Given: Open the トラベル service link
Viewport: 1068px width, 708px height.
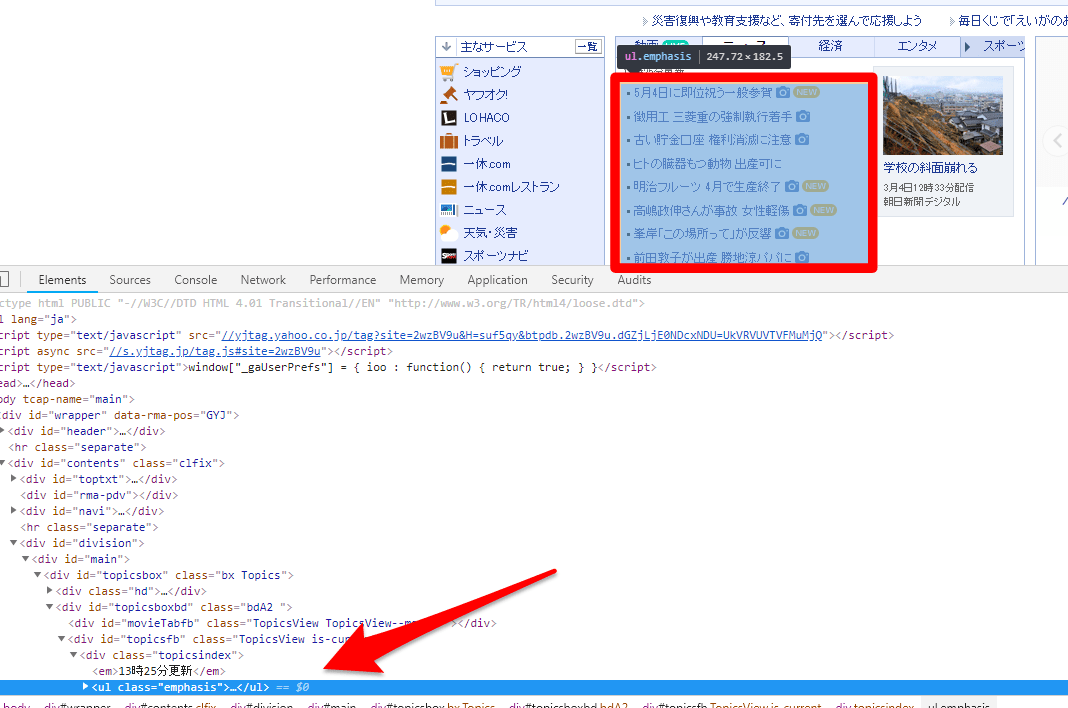Looking at the screenshot, I should coord(483,141).
